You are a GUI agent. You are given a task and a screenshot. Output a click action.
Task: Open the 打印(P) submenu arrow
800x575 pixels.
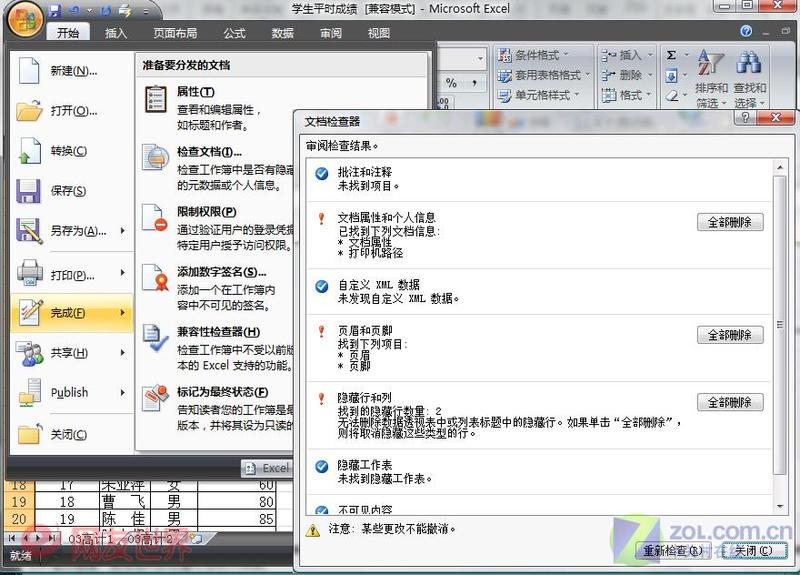click(122, 272)
